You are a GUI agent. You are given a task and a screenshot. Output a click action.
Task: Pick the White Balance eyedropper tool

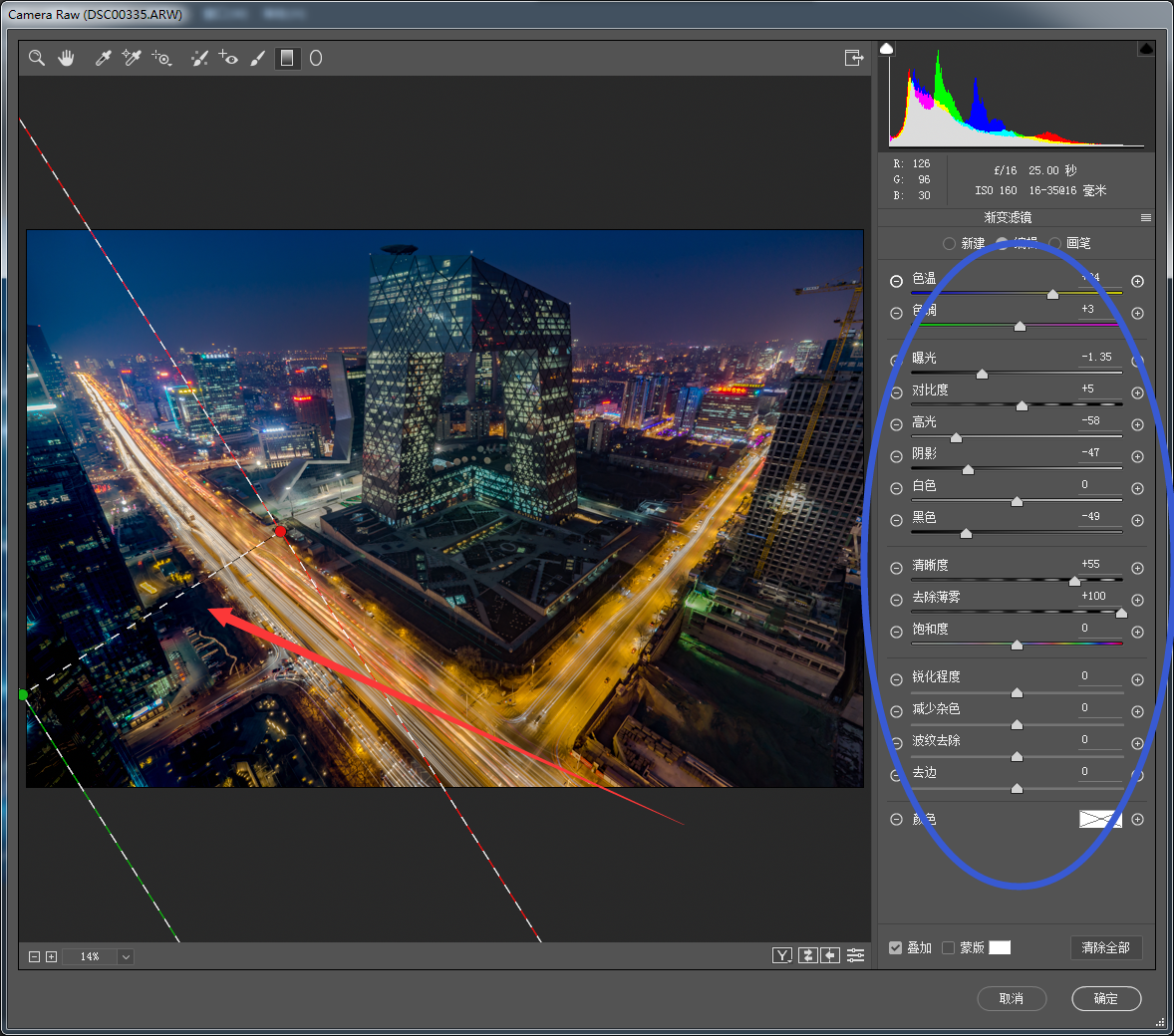[102, 58]
